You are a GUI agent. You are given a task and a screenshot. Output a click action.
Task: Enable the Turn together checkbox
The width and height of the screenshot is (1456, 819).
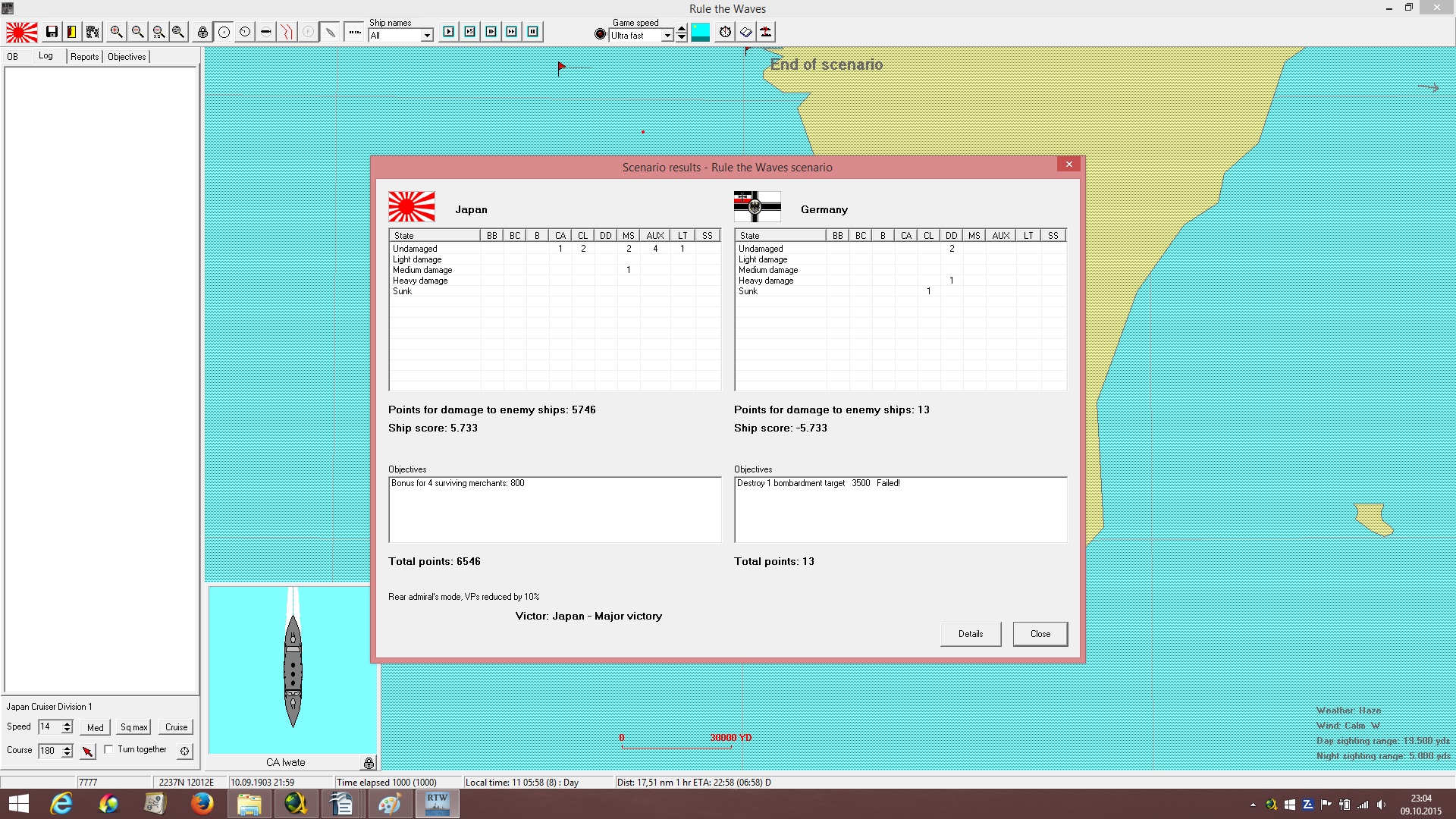pyautogui.click(x=108, y=749)
